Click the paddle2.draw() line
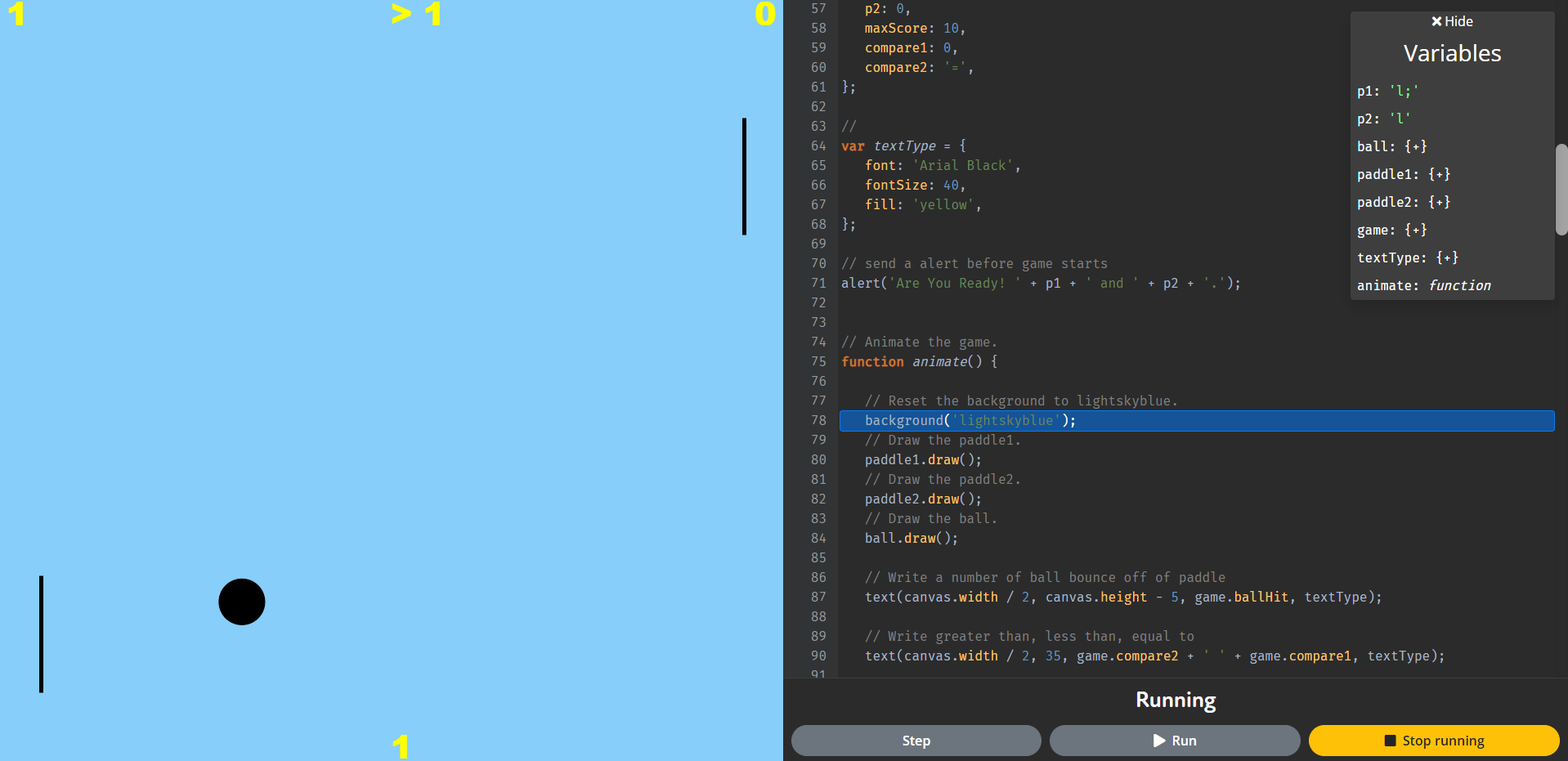Image resolution: width=1568 pixels, height=761 pixels. (x=923, y=499)
